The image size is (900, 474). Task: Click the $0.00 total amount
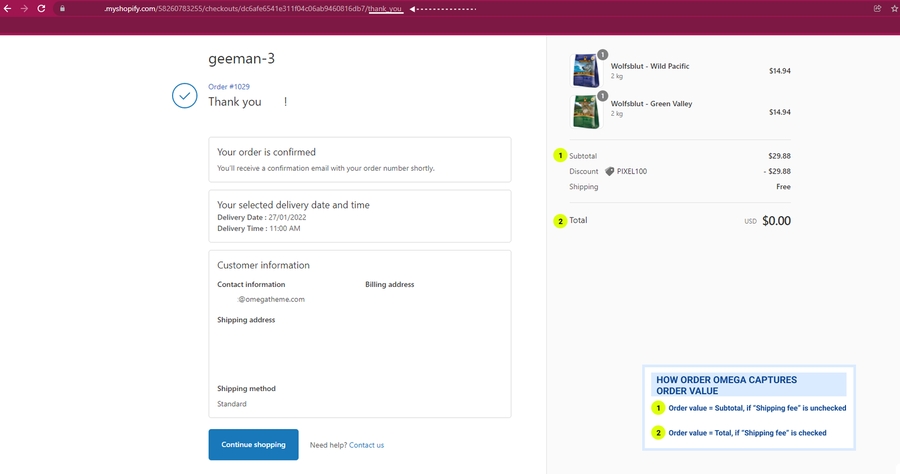pyautogui.click(x=776, y=221)
